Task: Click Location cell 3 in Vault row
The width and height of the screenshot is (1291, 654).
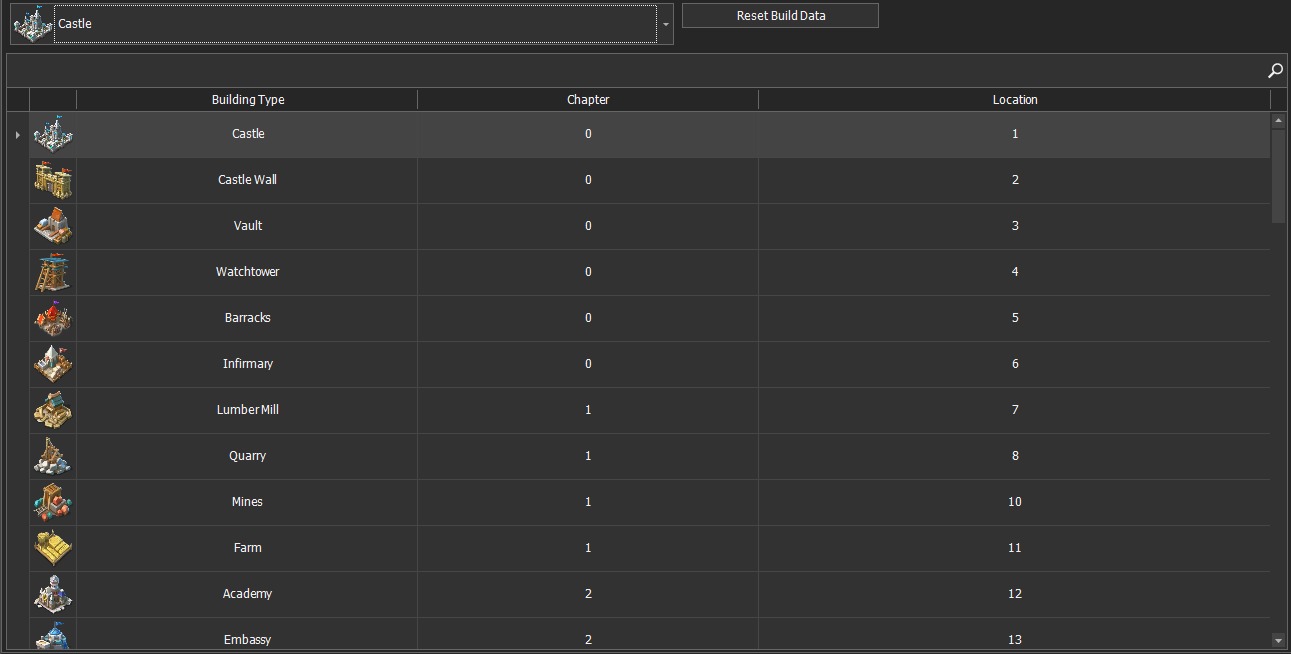Action: pyautogui.click(x=1015, y=226)
